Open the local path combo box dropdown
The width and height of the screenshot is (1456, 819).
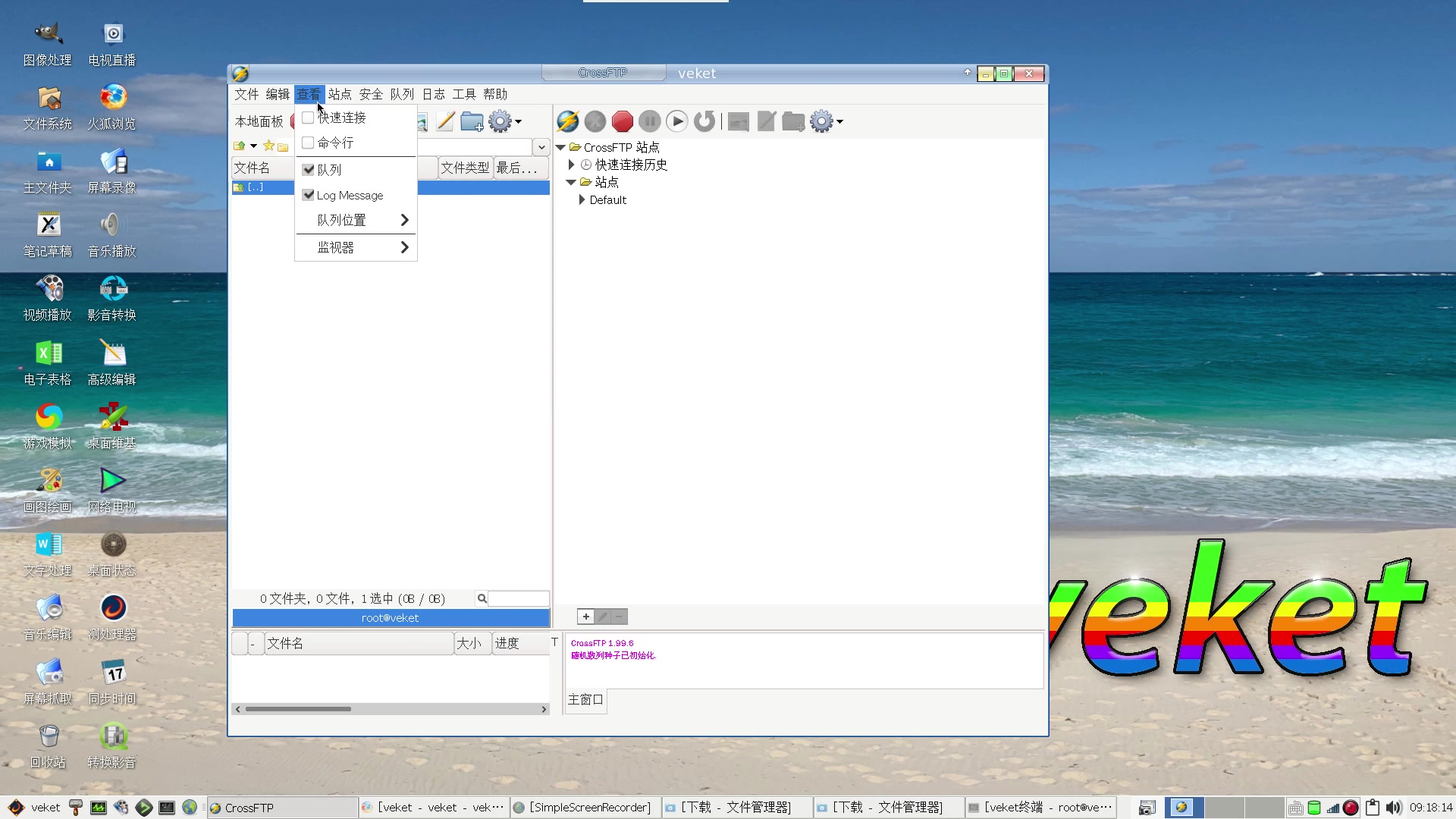pyautogui.click(x=541, y=146)
